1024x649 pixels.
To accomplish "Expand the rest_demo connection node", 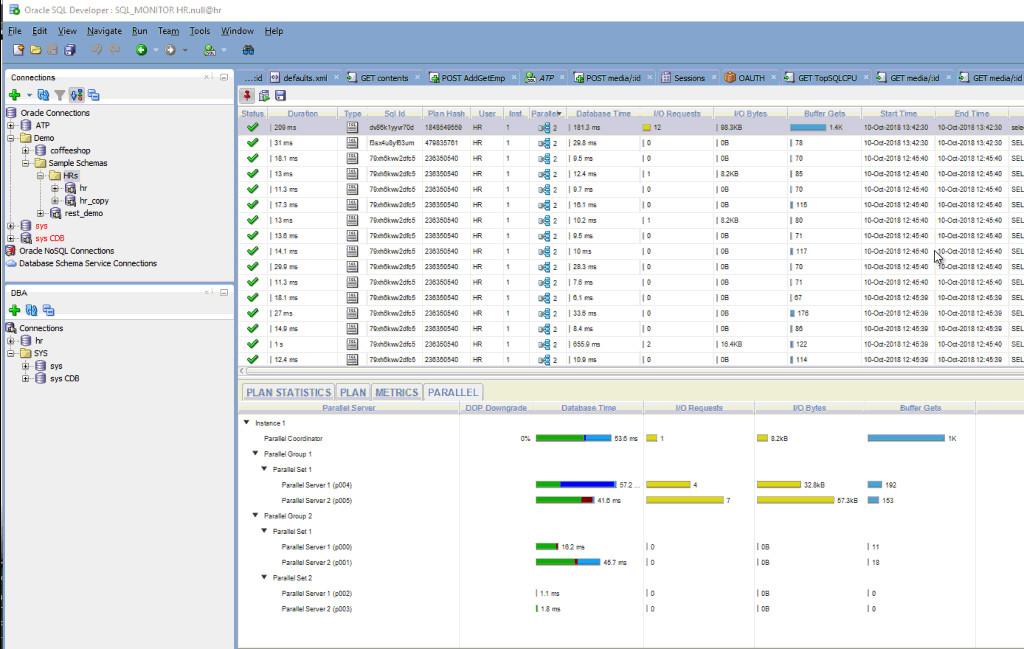I will click(40, 214).
